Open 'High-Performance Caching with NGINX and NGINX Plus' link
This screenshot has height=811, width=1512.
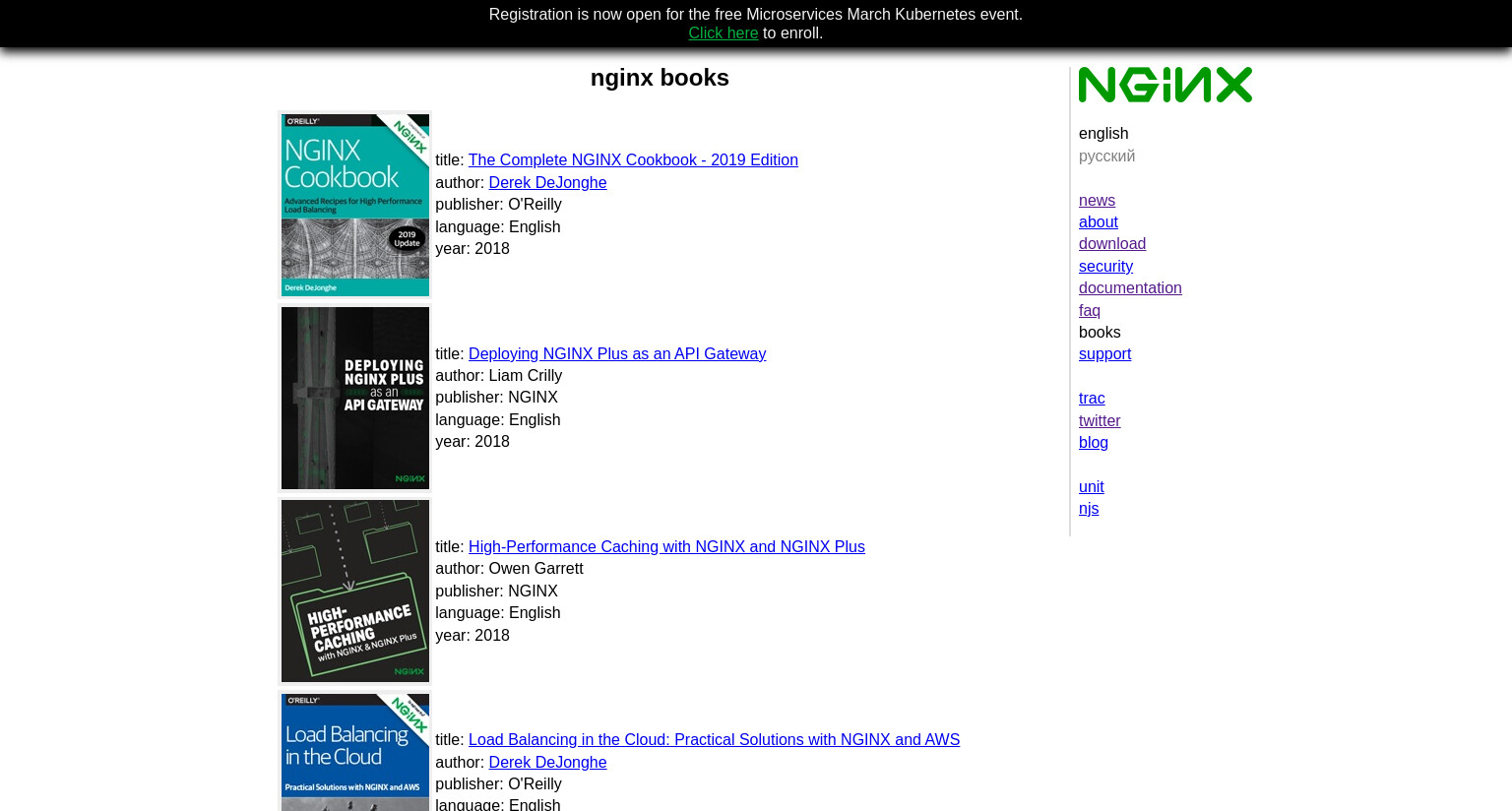[x=666, y=546]
